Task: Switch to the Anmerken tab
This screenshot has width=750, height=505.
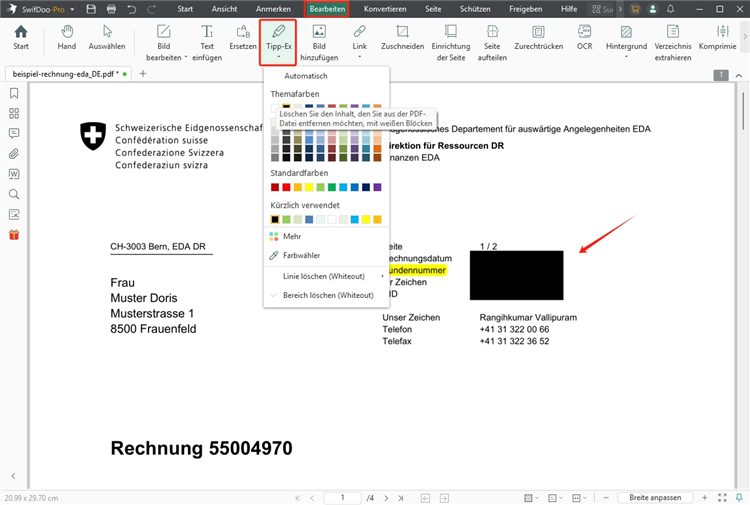Action: (273, 9)
